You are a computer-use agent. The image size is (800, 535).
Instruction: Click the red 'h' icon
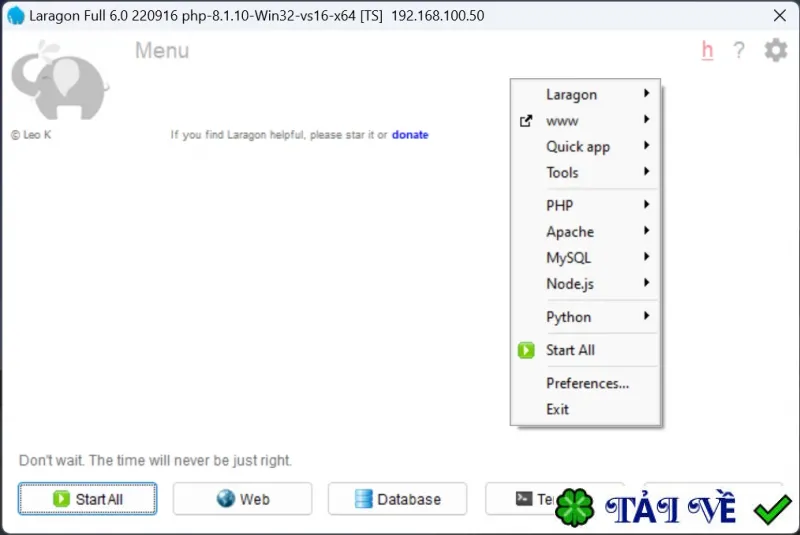707,50
